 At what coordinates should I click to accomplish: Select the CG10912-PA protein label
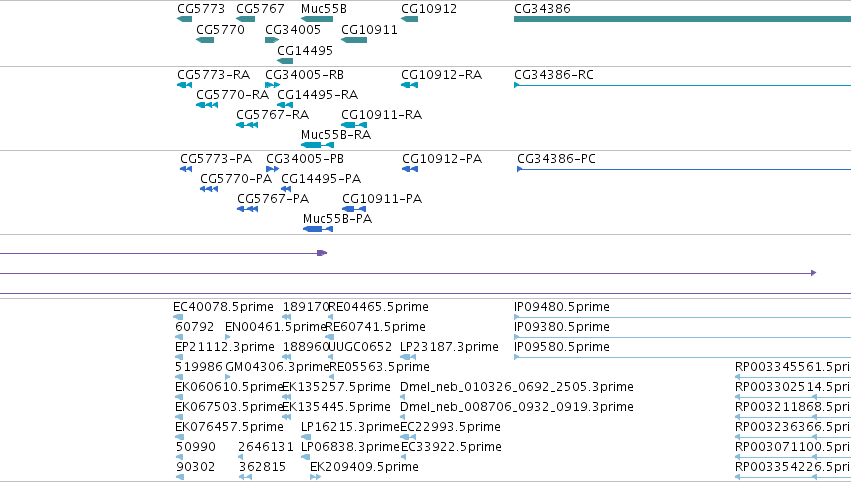click(442, 158)
